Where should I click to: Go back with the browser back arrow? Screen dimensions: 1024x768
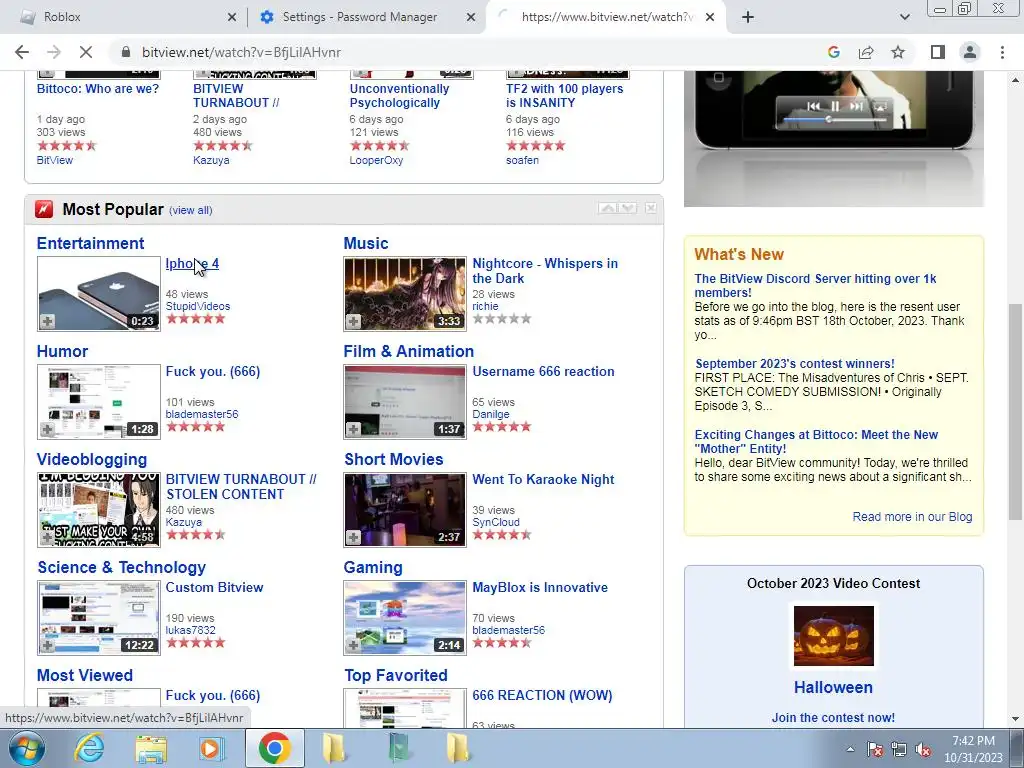[x=22, y=52]
